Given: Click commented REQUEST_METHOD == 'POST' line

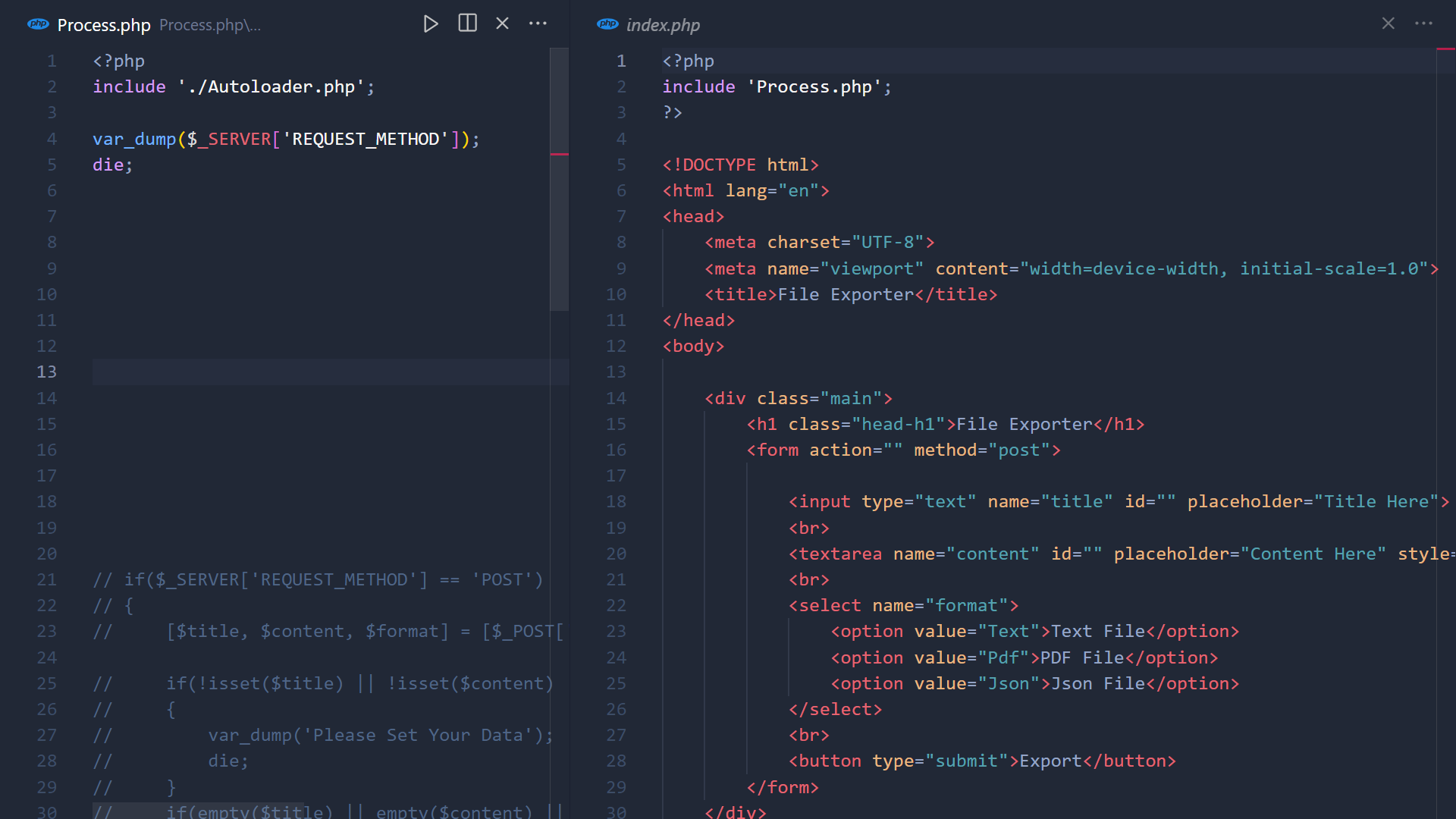Looking at the screenshot, I should 318,579.
